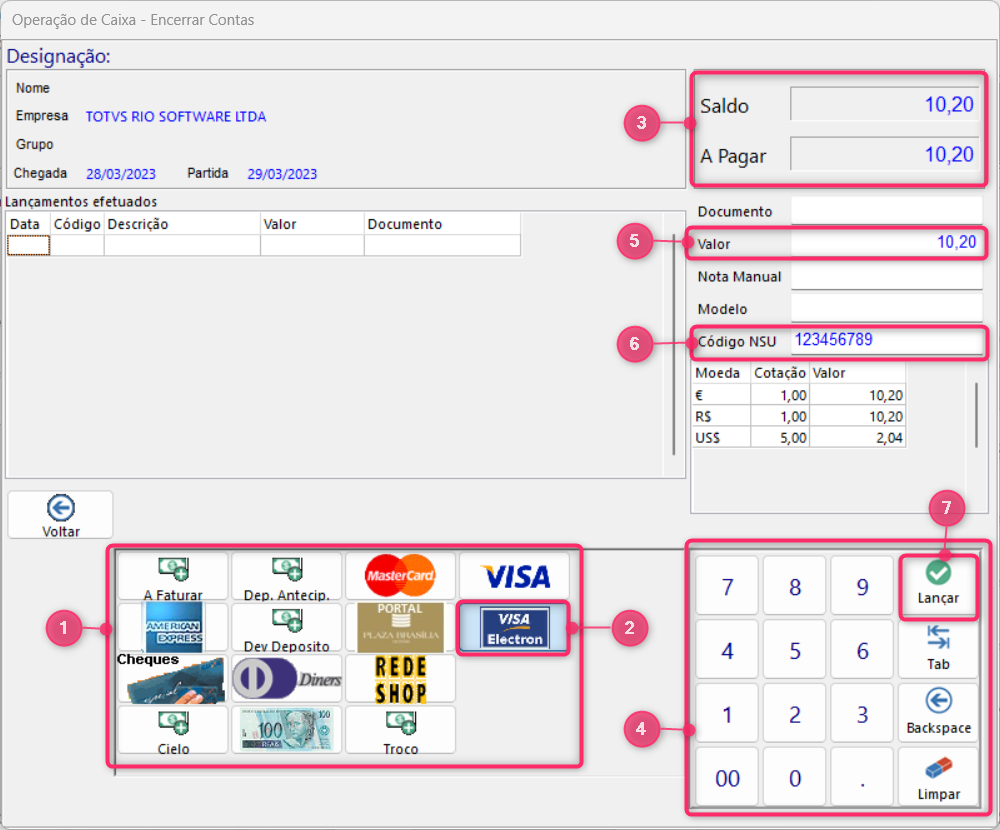The width and height of the screenshot is (1000, 830).
Task: Go back with the Voltar button
Action: [x=61, y=515]
